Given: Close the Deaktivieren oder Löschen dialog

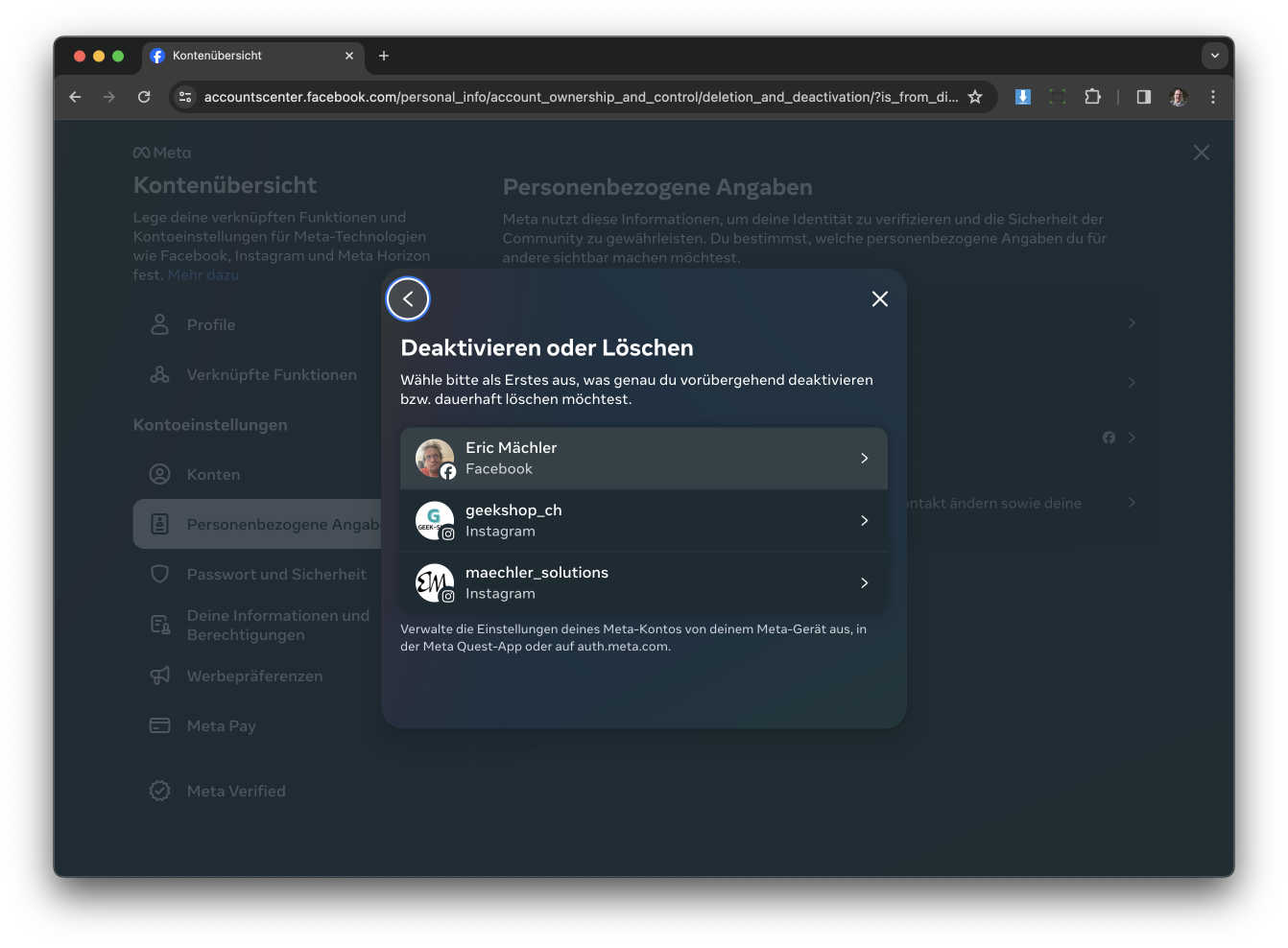Looking at the screenshot, I should tap(879, 299).
